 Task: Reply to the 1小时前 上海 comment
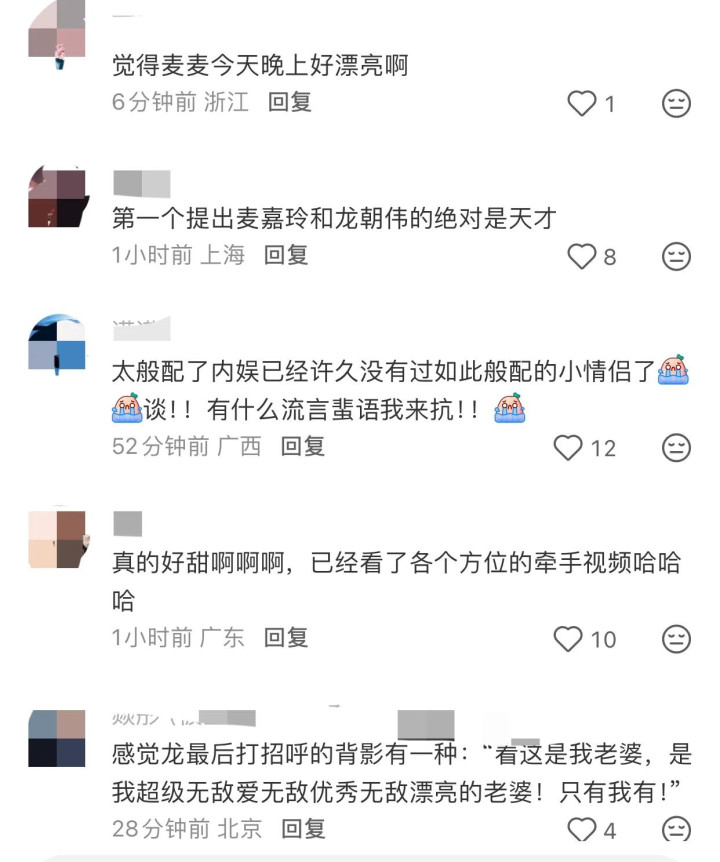286,255
